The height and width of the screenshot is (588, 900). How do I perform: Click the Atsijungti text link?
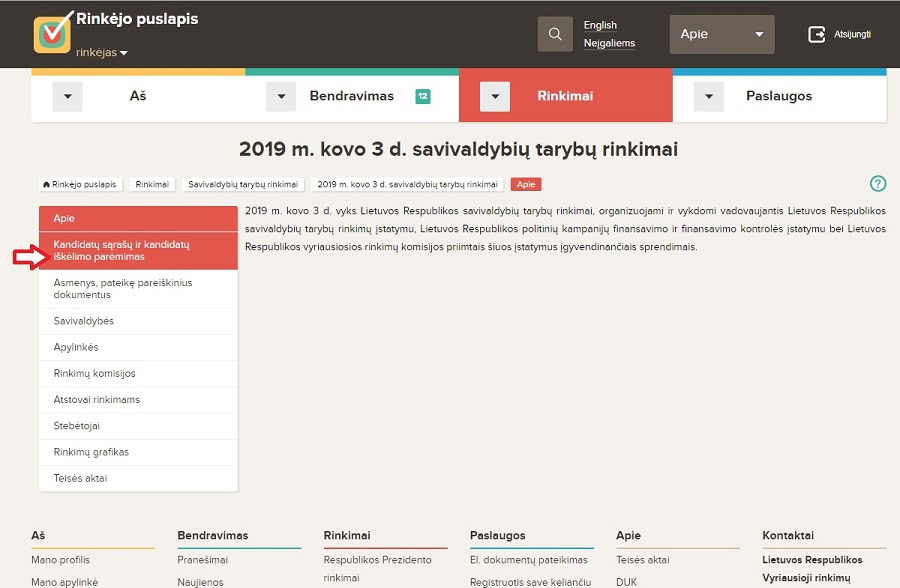(x=852, y=34)
